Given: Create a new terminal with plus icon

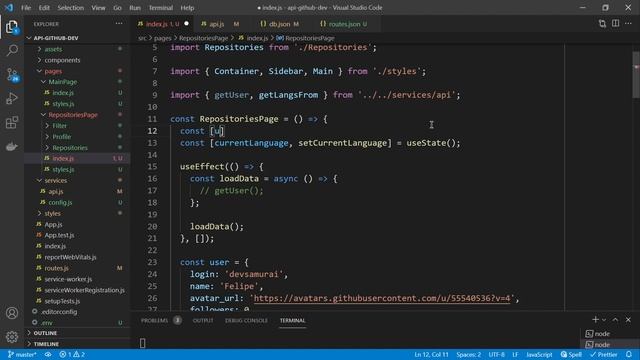Looking at the screenshot, I should [595, 320].
